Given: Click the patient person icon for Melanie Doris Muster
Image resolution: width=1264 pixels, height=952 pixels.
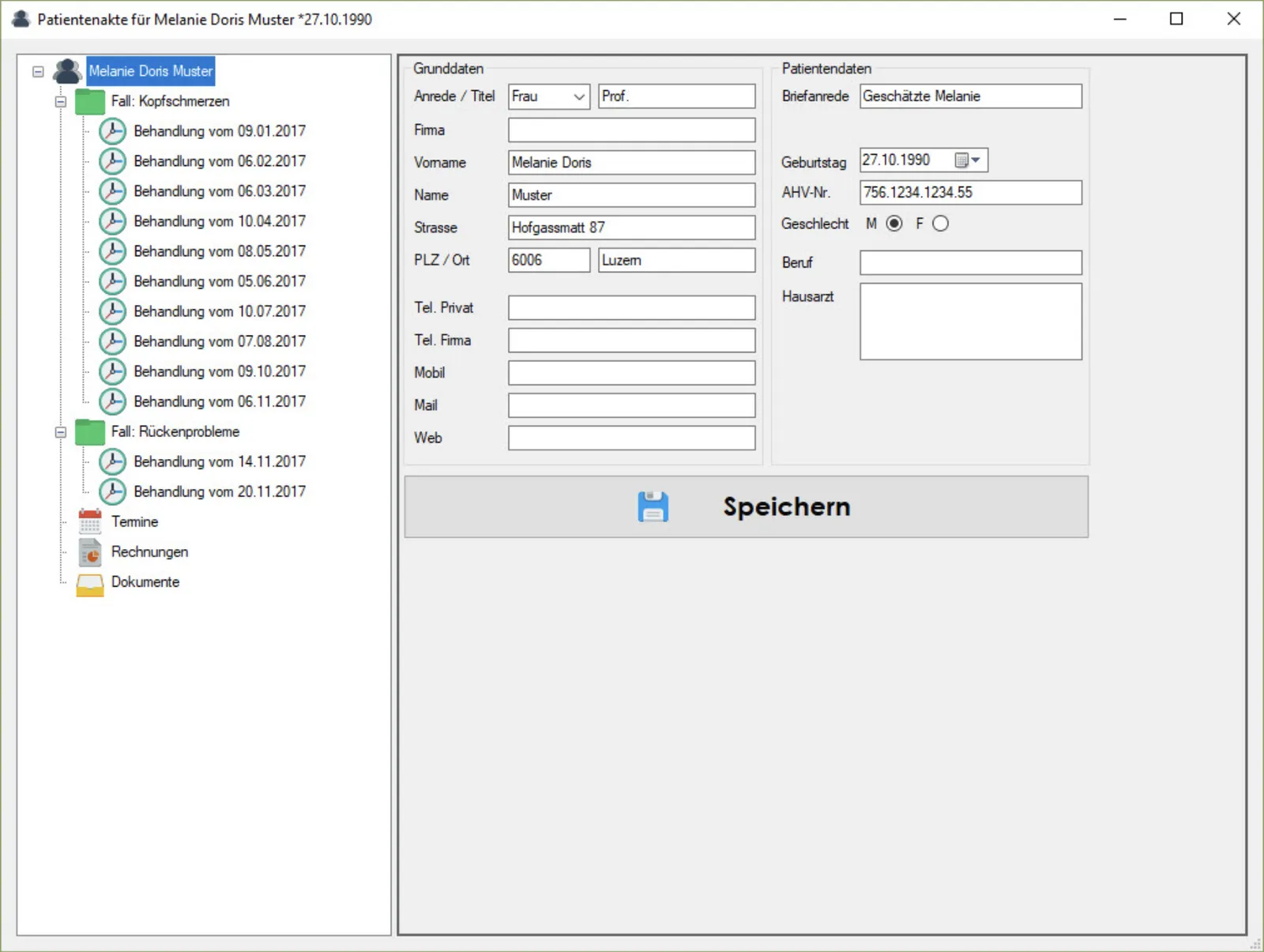Looking at the screenshot, I should tap(67, 71).
